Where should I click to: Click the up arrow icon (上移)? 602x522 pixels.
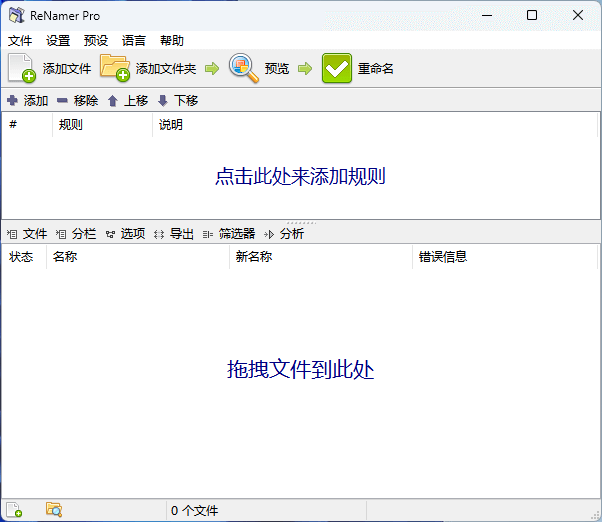click(112, 101)
